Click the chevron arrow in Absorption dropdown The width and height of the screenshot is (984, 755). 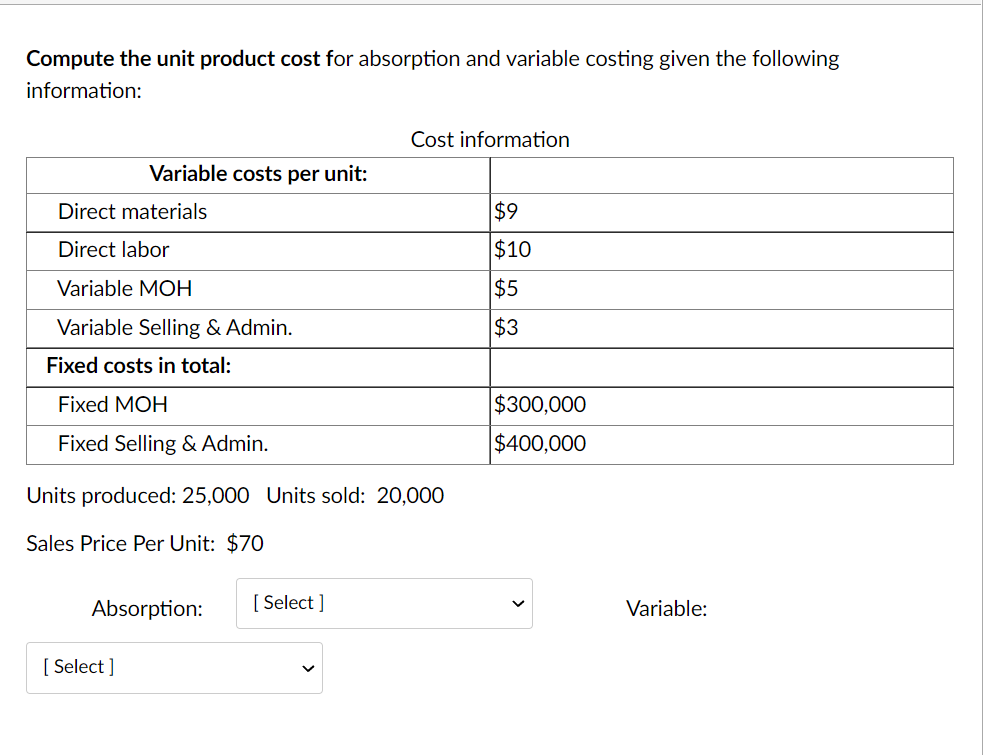[519, 603]
